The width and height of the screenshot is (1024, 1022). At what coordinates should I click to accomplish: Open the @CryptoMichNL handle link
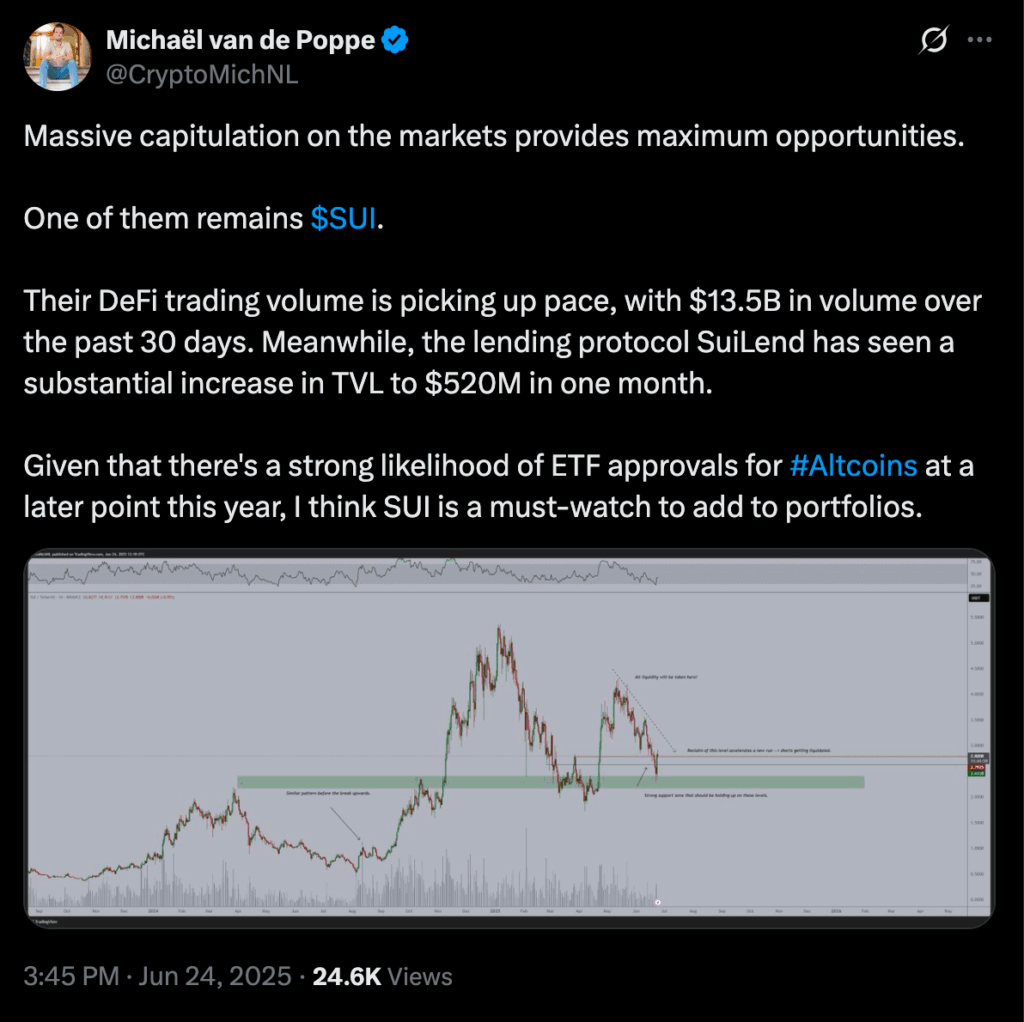[x=202, y=74]
